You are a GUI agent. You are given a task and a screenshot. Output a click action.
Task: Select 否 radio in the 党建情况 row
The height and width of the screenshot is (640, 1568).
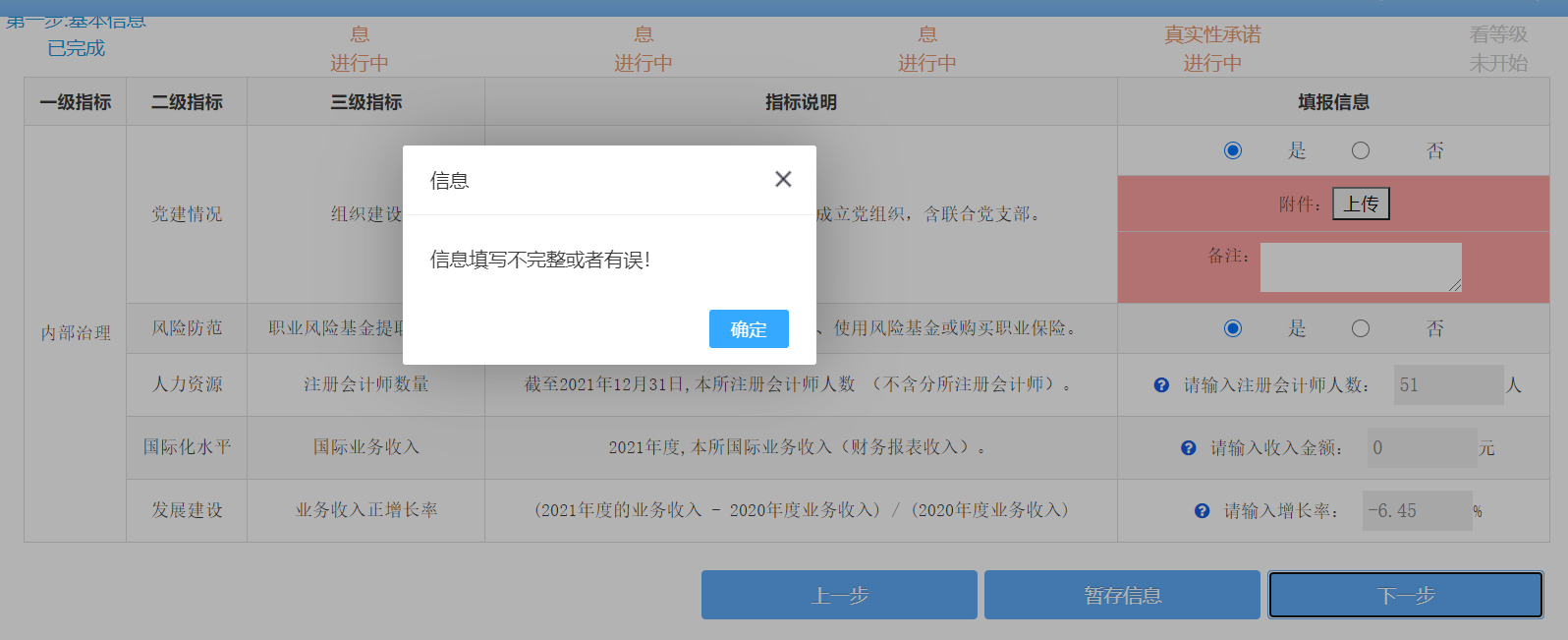pyautogui.click(x=1361, y=150)
